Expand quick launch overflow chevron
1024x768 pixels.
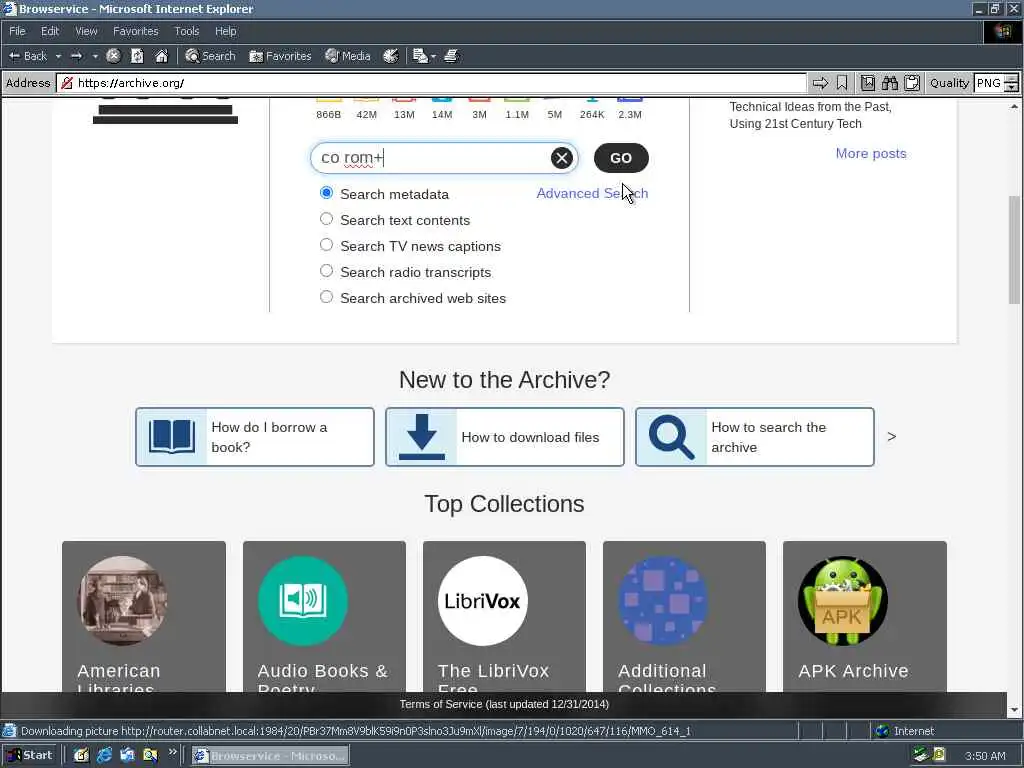pyautogui.click(x=172, y=752)
